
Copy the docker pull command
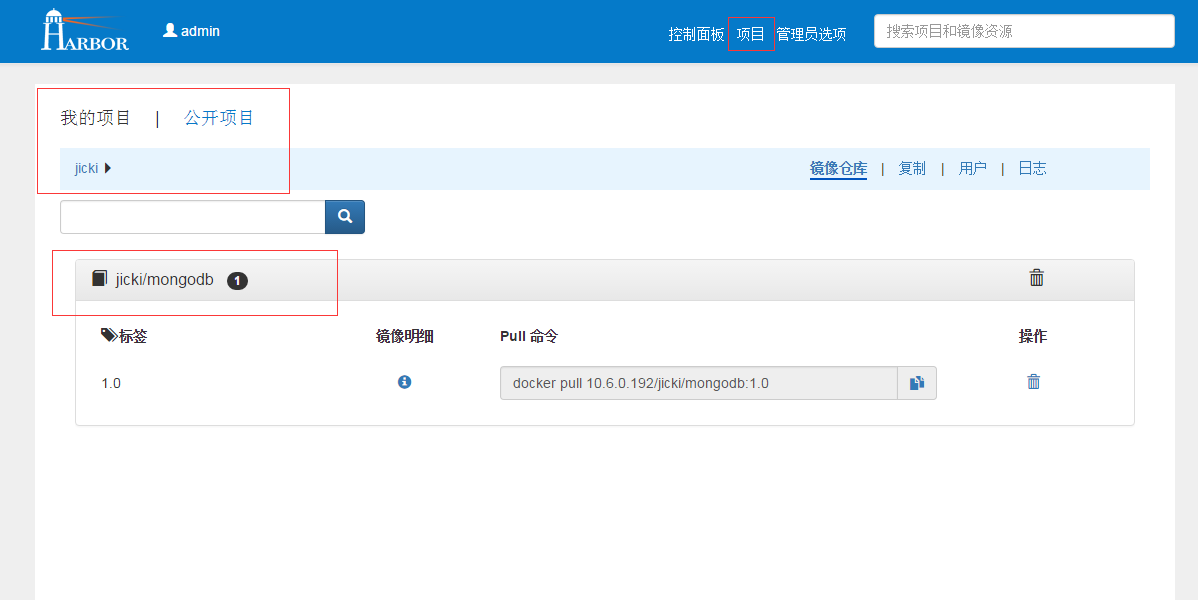point(917,383)
